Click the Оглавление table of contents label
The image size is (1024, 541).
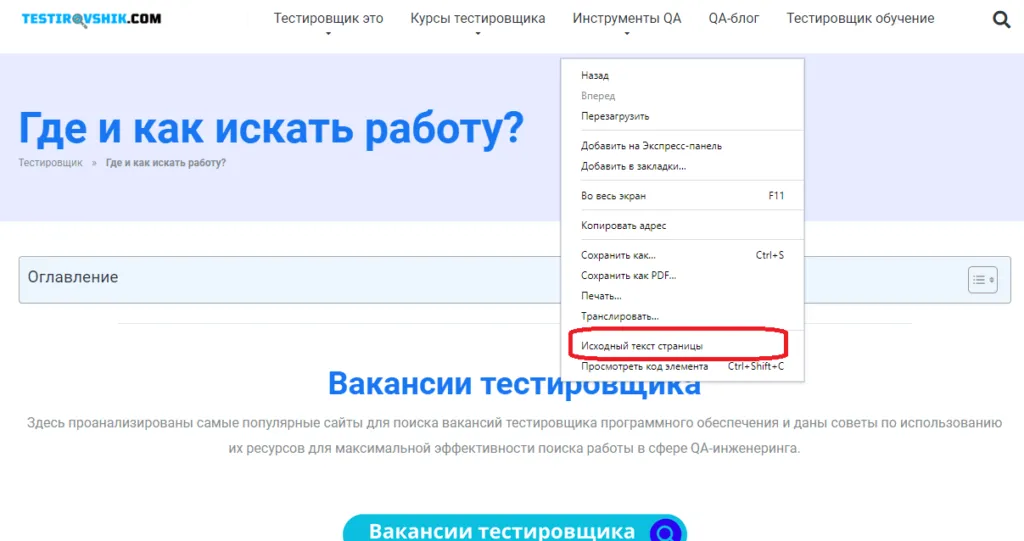click(x=72, y=277)
